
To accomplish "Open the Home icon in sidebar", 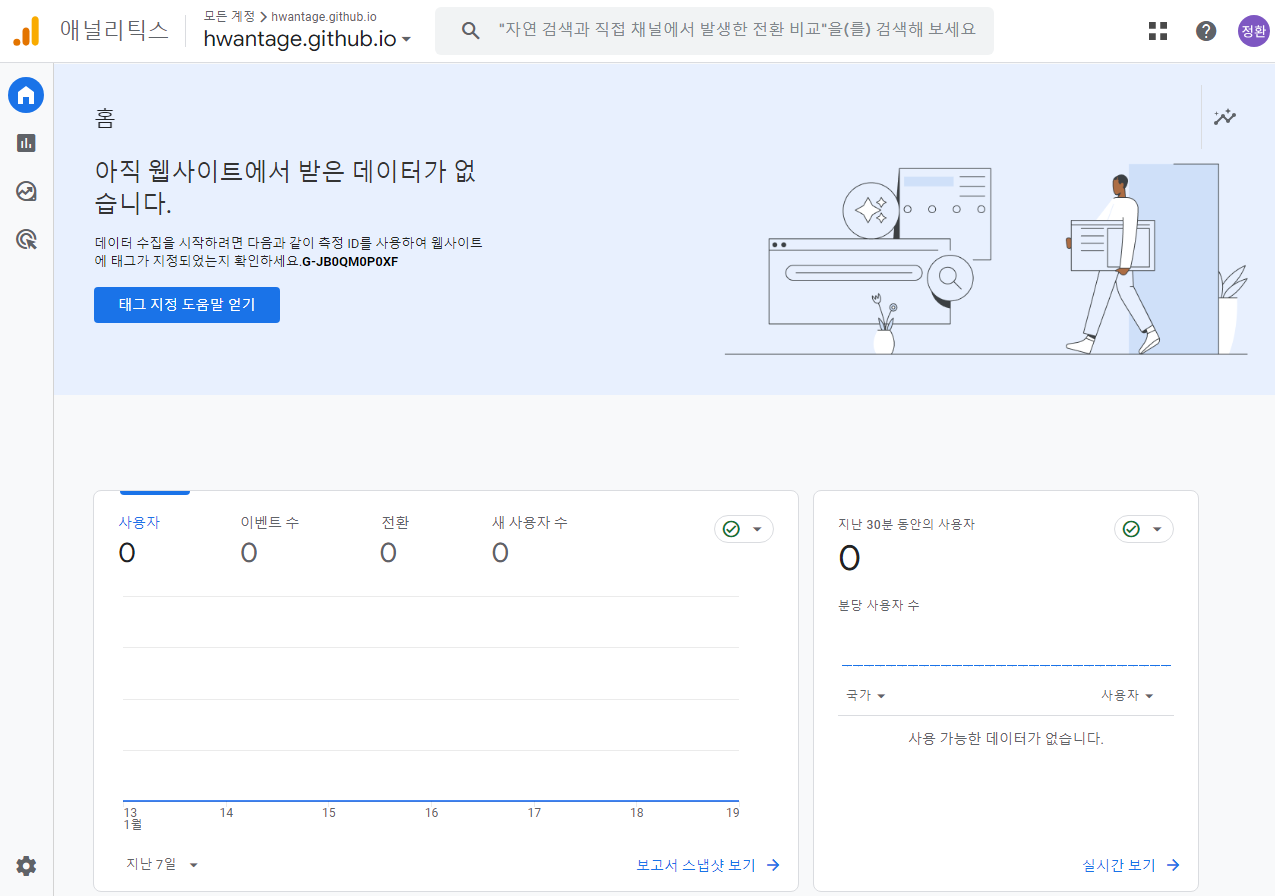I will [x=26, y=95].
